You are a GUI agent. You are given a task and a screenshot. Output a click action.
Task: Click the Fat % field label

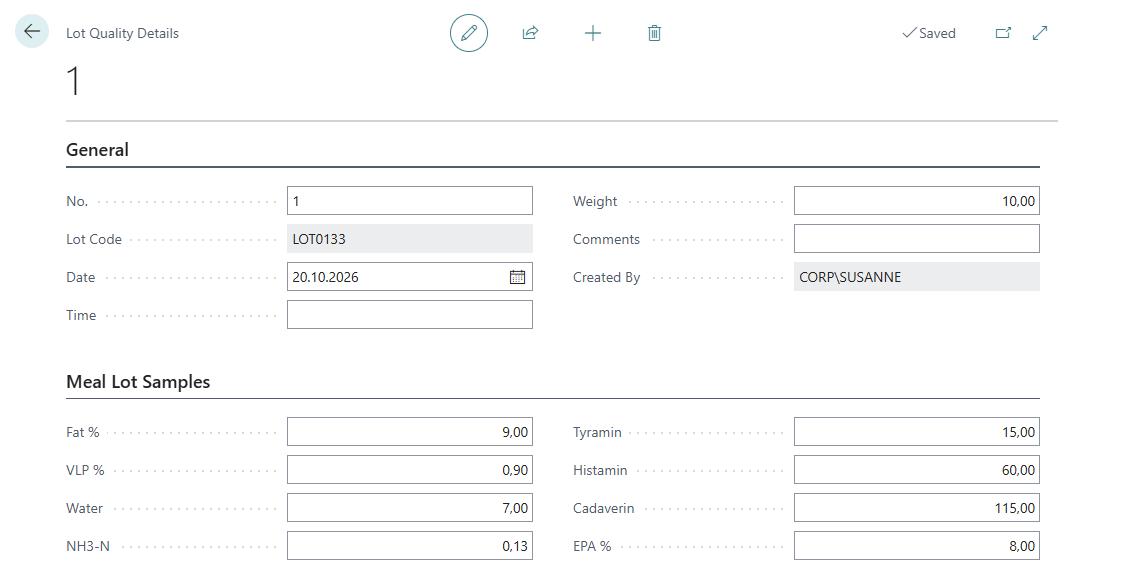click(x=83, y=432)
